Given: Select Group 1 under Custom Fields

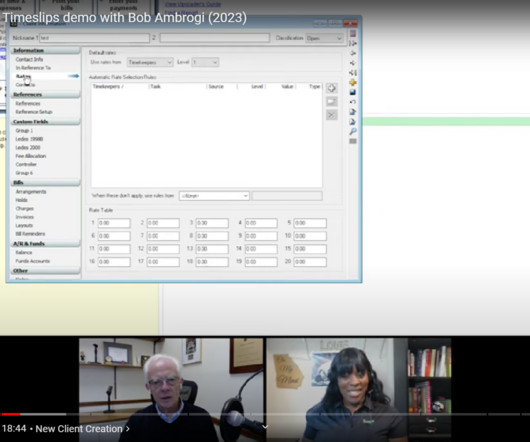Looking at the screenshot, I should point(24,130).
